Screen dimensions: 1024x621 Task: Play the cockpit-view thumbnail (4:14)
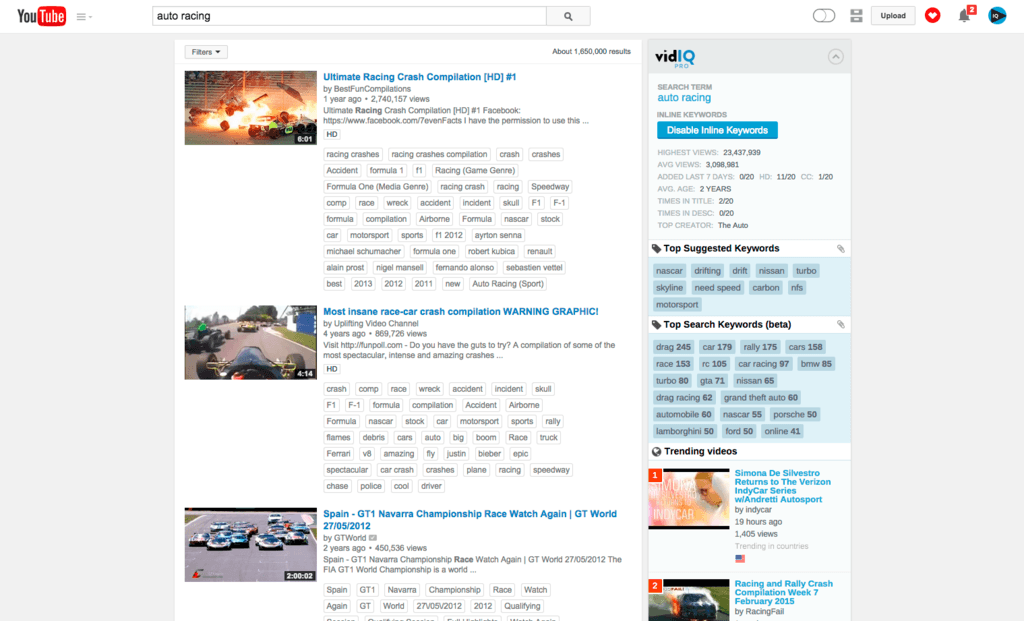pos(251,342)
